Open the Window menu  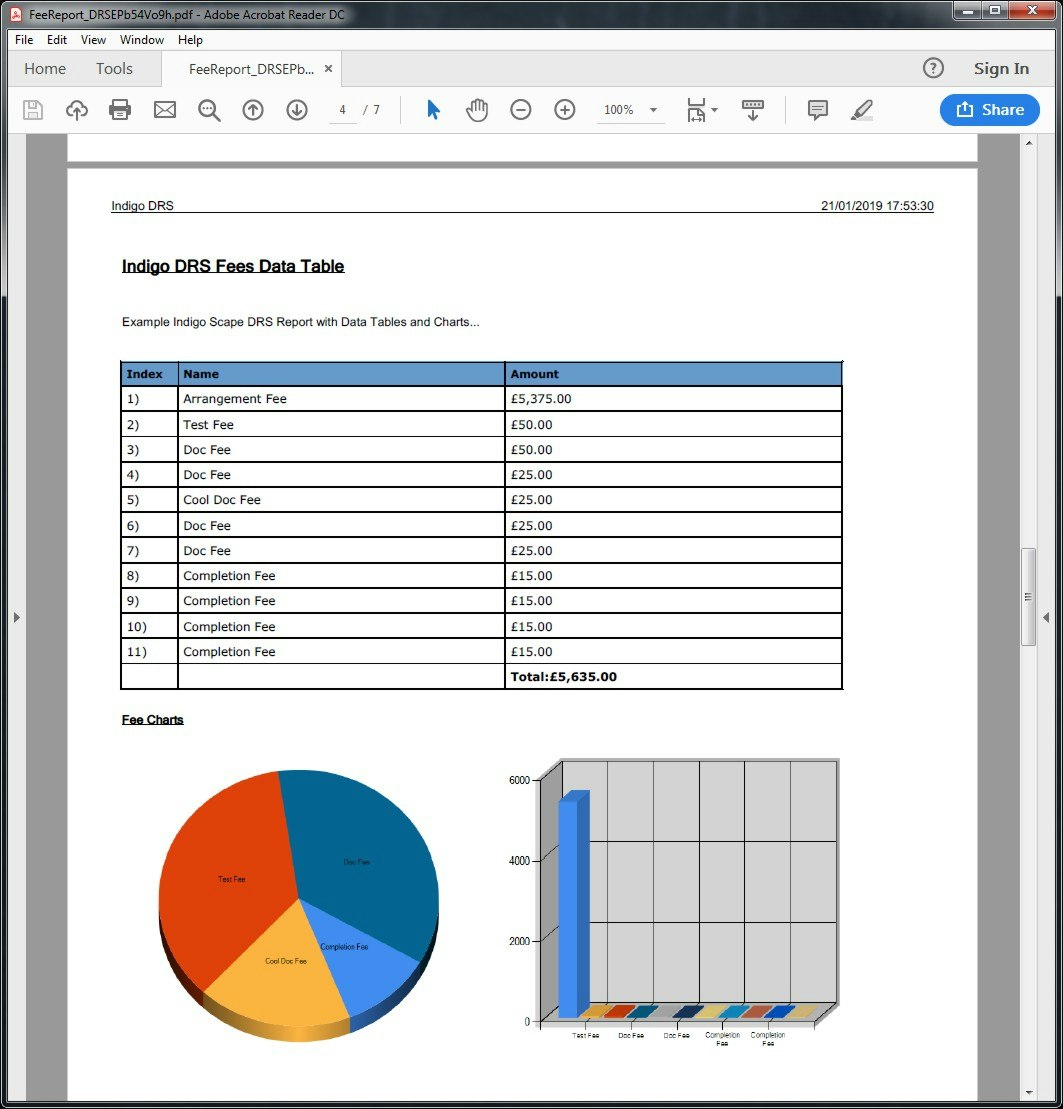[x=141, y=40]
